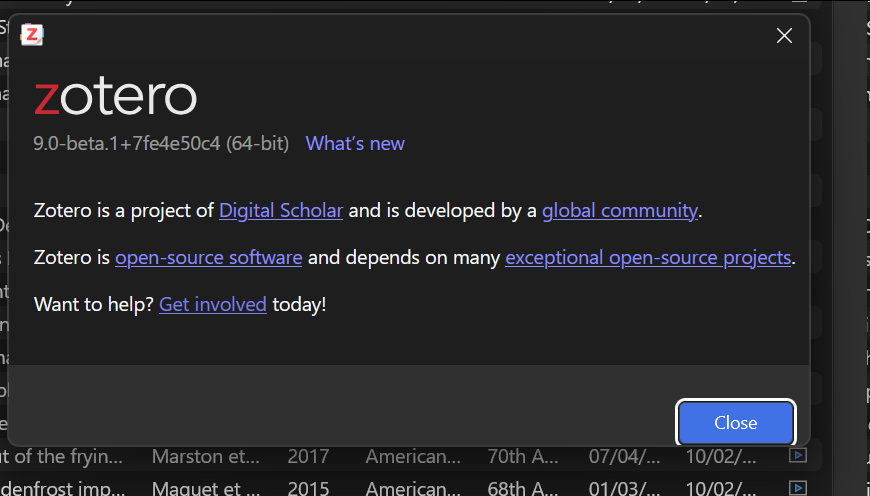Screen dimensions: 870x496
Task: Open the What's new link
Action: 355,144
